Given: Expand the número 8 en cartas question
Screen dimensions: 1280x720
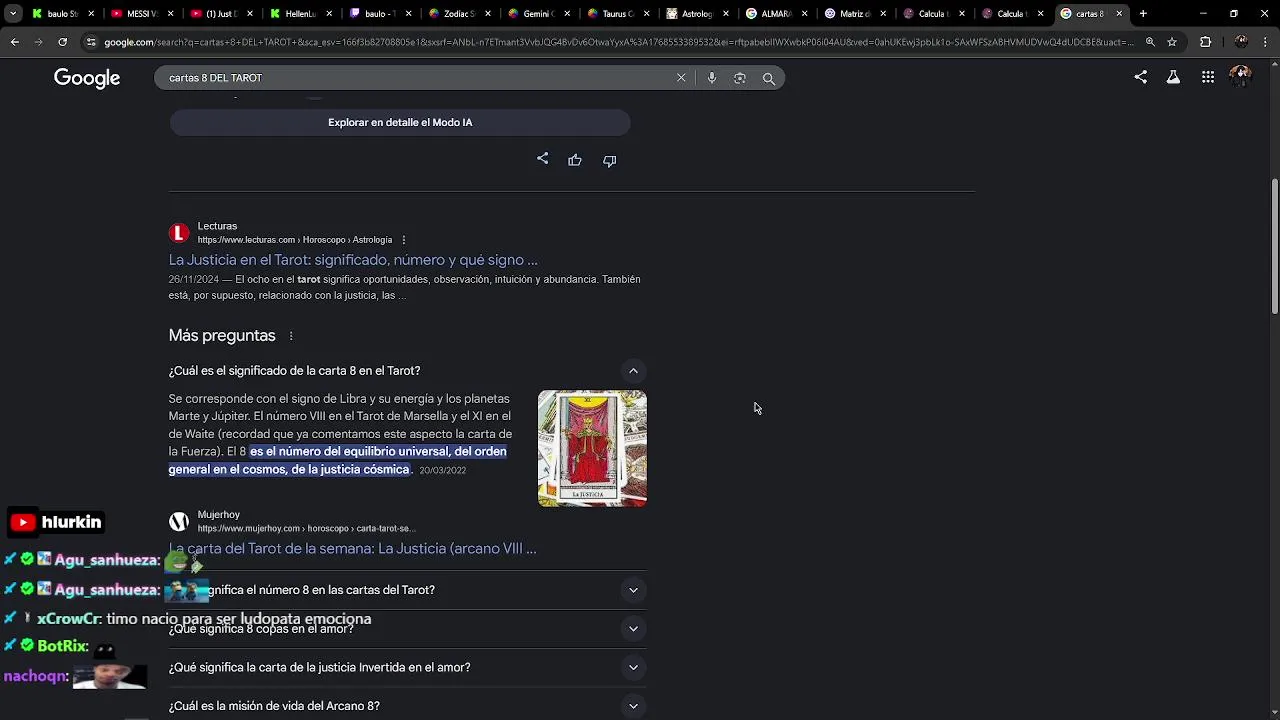Looking at the screenshot, I should [633, 590].
